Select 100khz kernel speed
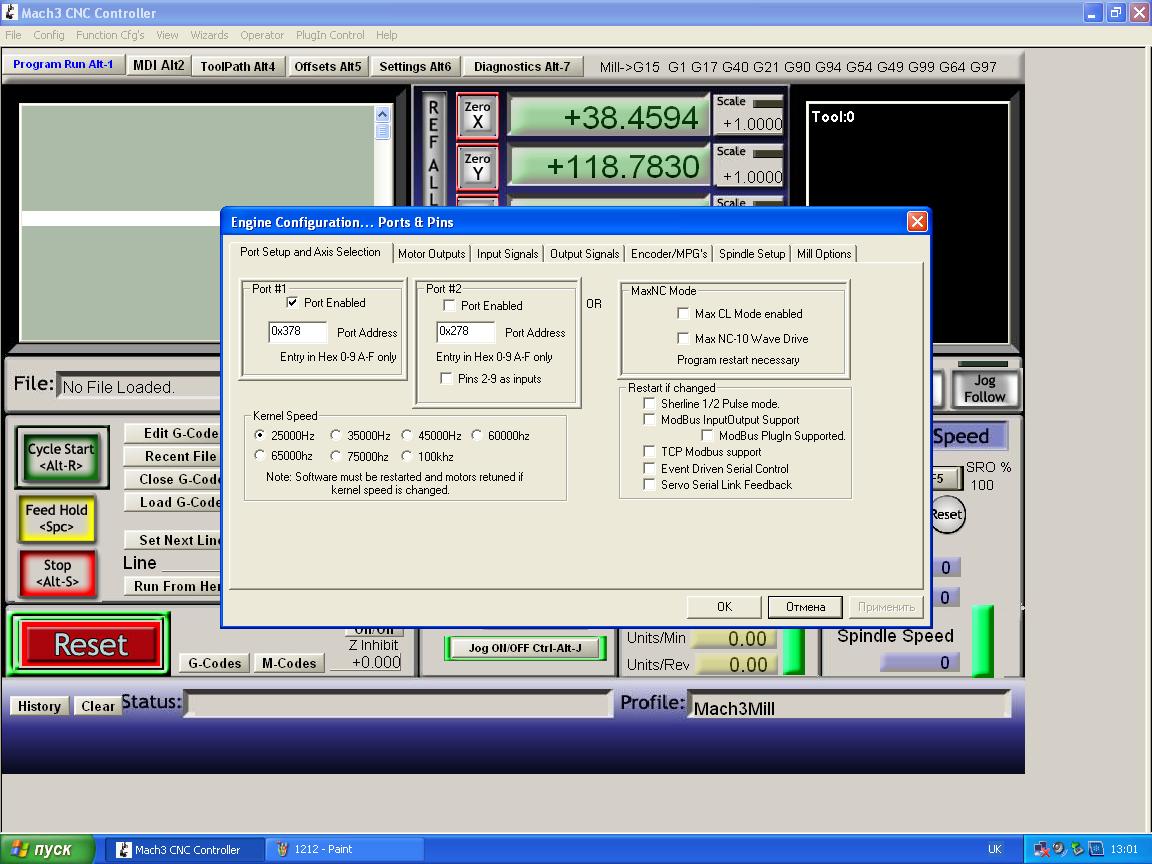Screen dimensions: 1152x864 406,456
